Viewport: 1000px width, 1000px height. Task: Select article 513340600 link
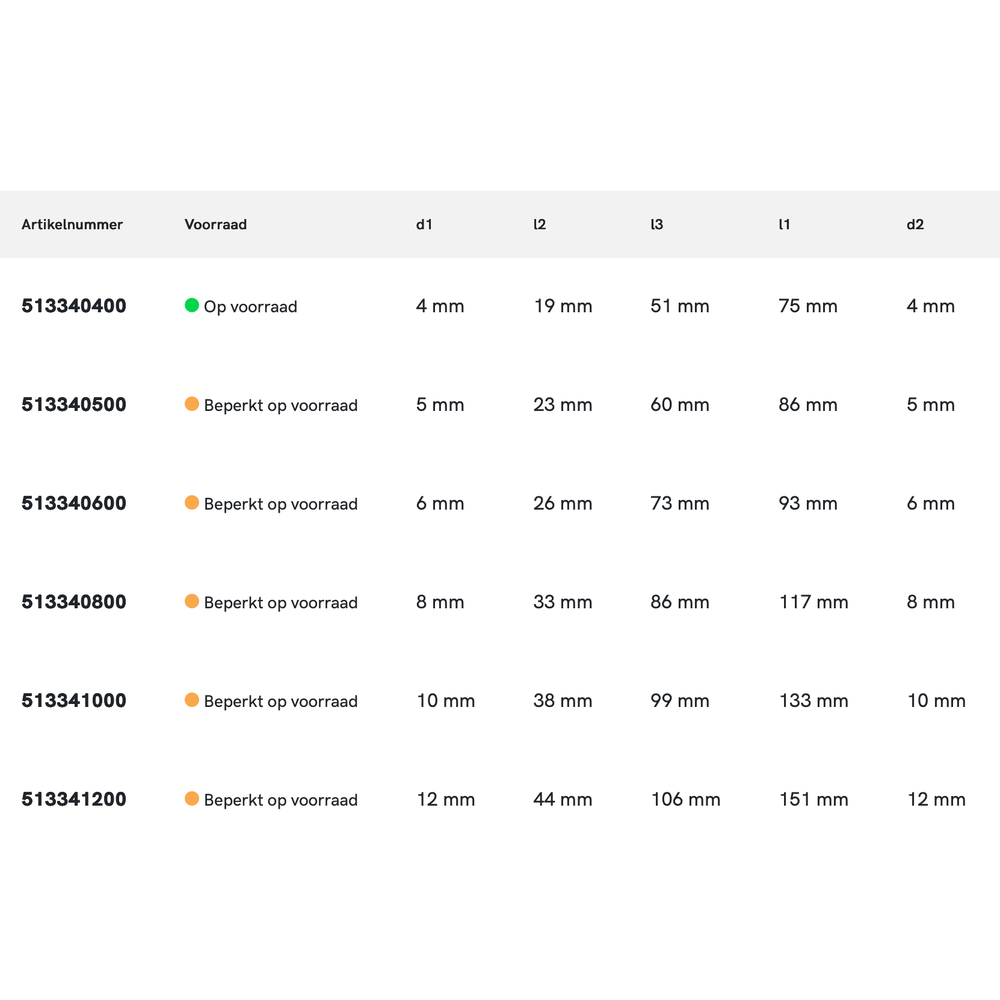(x=74, y=503)
